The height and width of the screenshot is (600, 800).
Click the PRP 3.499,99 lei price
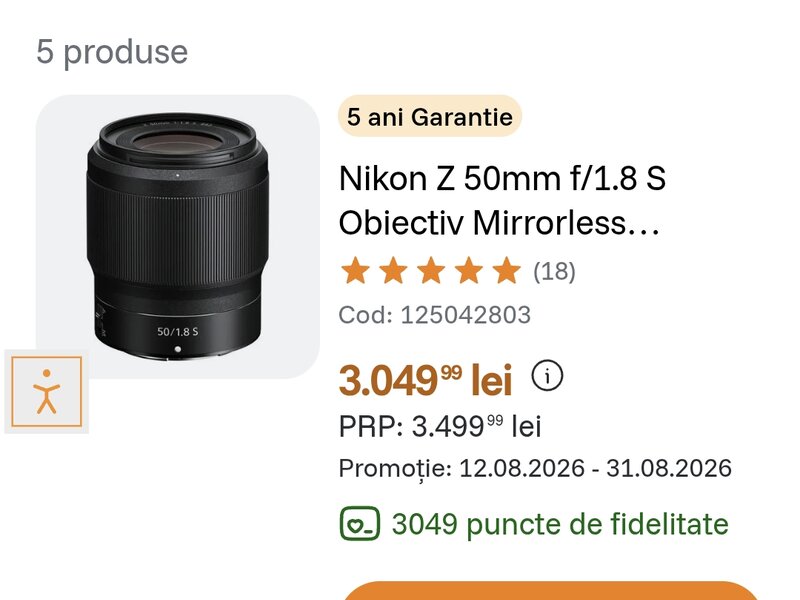pos(440,426)
